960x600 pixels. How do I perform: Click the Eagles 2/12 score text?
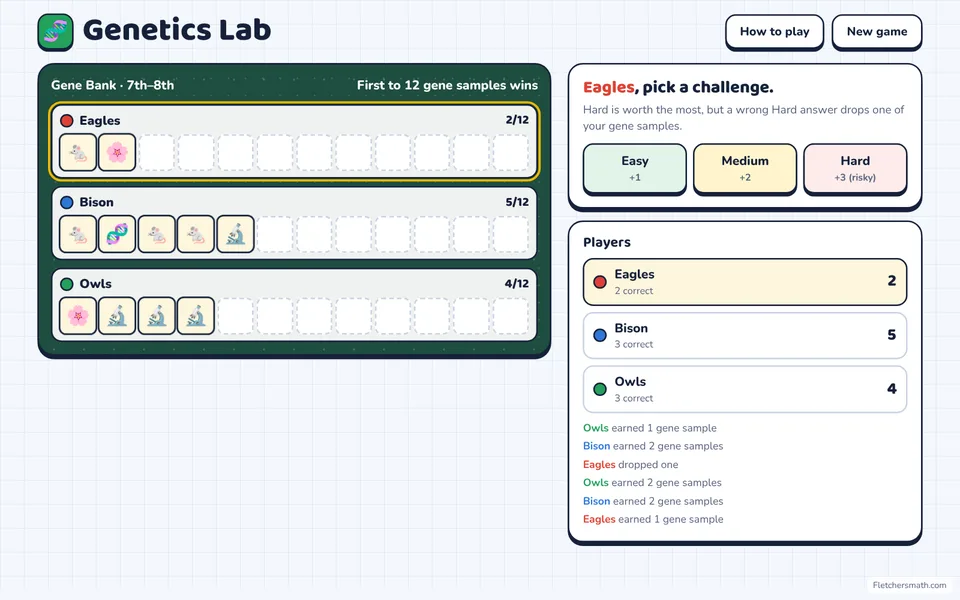517,120
